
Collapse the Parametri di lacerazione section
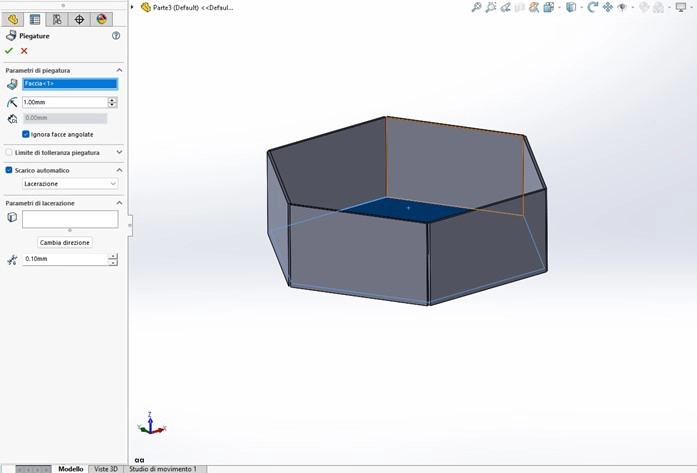click(119, 203)
